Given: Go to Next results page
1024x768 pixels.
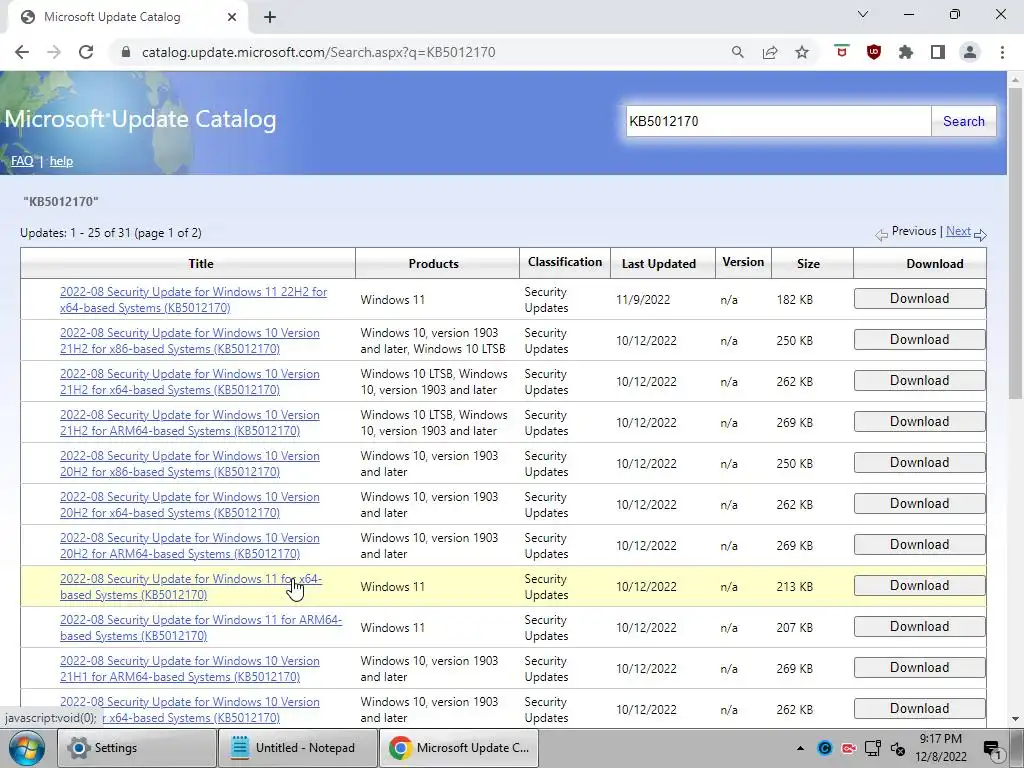Looking at the screenshot, I should [958, 231].
